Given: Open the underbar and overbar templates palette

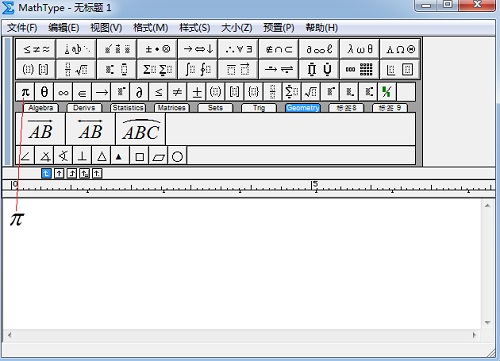Looking at the screenshot, I should pyautogui.click(x=238, y=69).
